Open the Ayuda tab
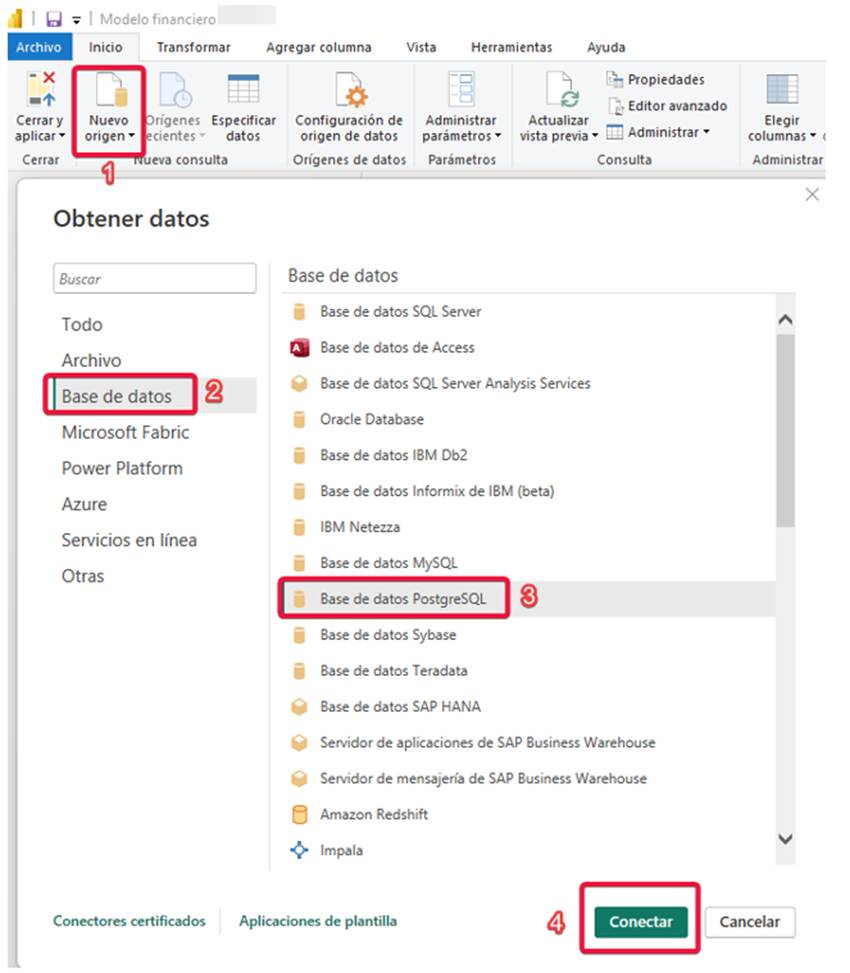The width and height of the screenshot is (850, 973). click(x=606, y=47)
